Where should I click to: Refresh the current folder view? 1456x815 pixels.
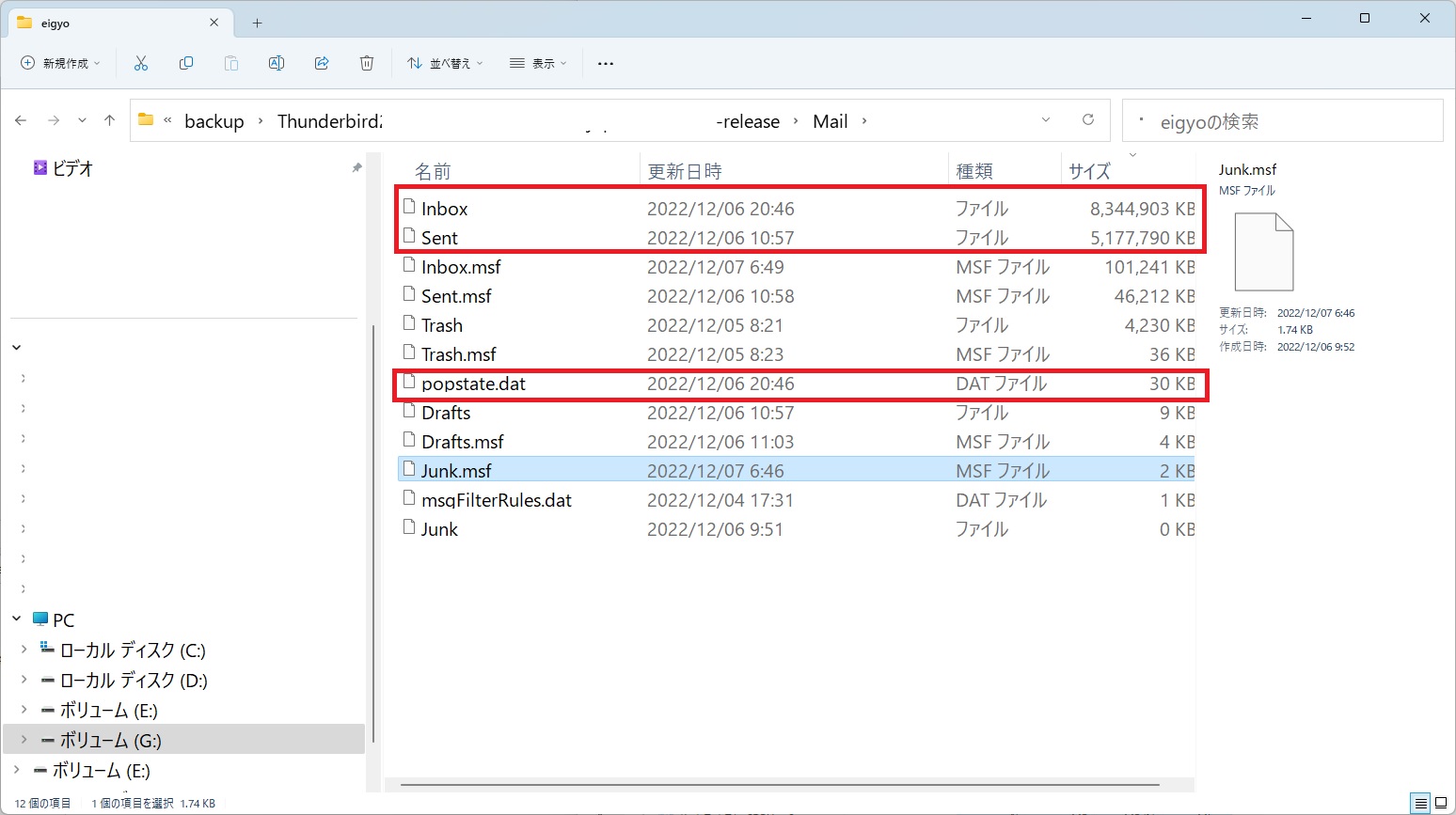1088,120
